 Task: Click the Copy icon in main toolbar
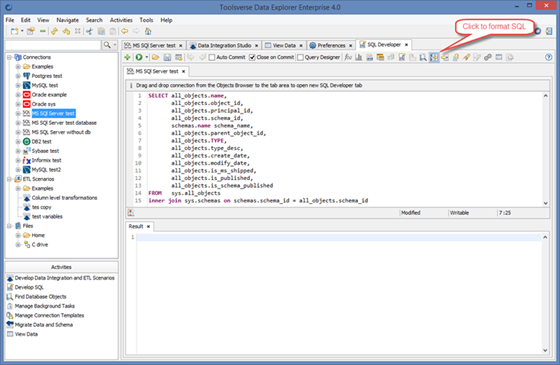click(101, 31)
